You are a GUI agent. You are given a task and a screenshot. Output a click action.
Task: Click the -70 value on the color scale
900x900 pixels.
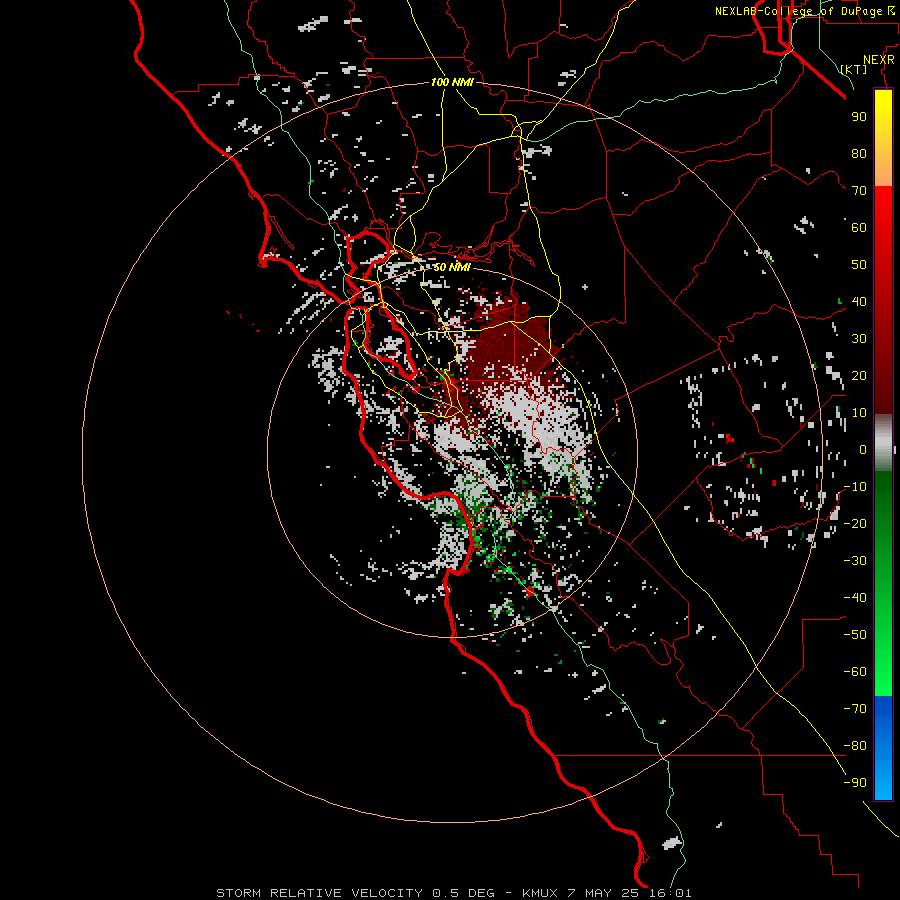855,709
